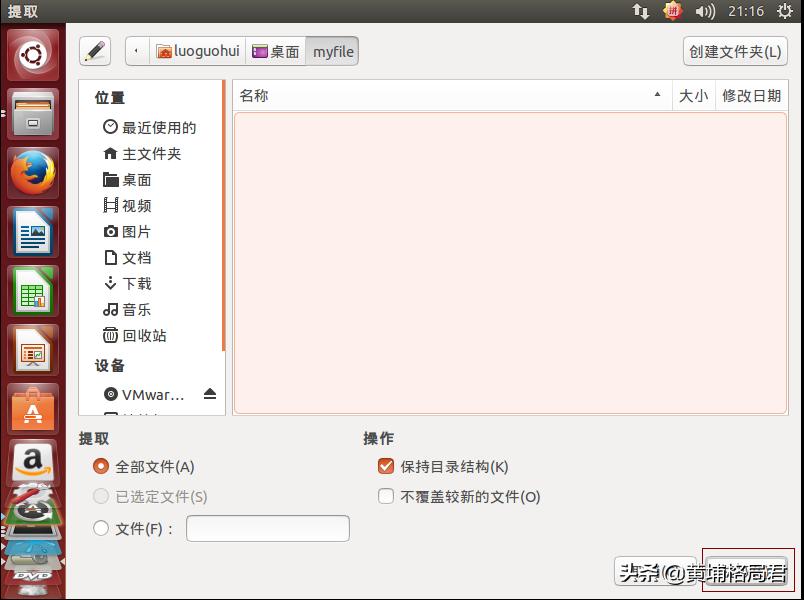The height and width of the screenshot is (600, 804).
Task: Open the Ubuntu Dash home button
Action: click(33, 52)
